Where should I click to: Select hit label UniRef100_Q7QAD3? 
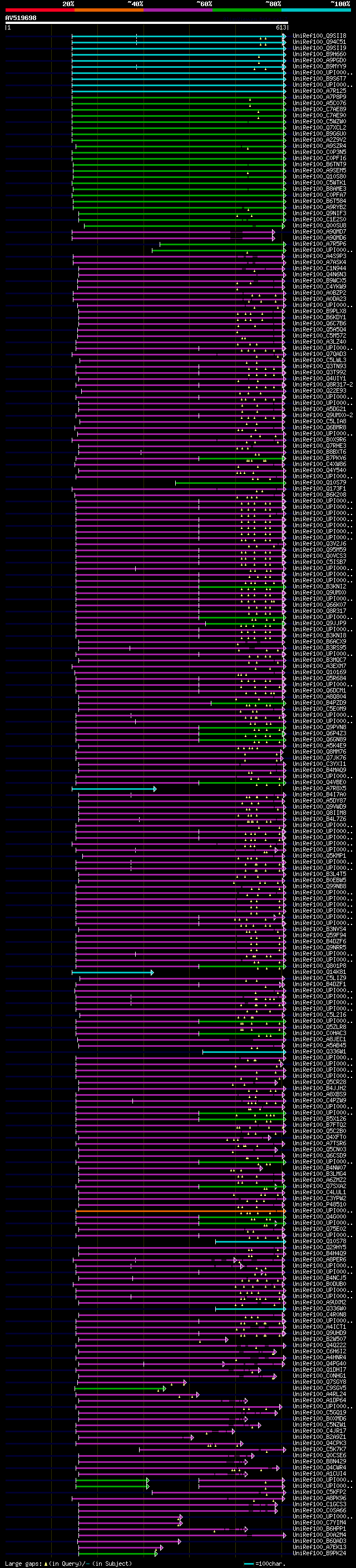319,354
